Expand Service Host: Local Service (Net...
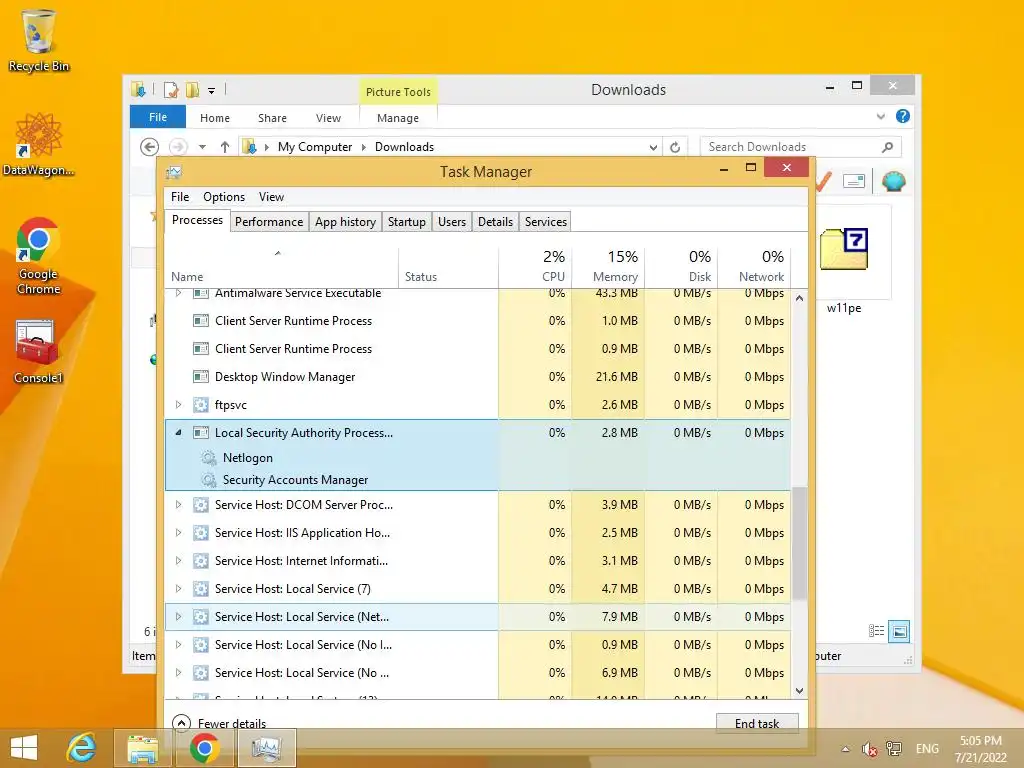 pyautogui.click(x=178, y=616)
